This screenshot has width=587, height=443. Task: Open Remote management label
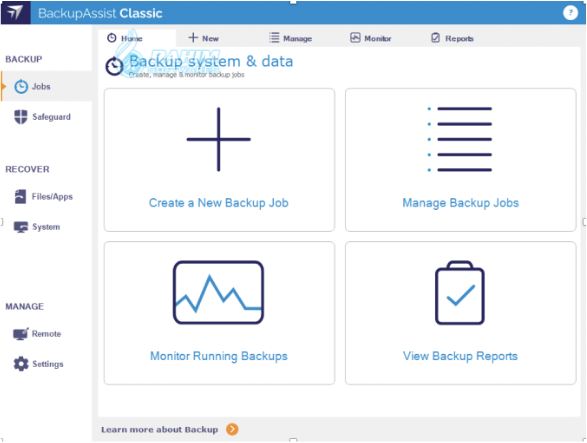click(x=46, y=334)
